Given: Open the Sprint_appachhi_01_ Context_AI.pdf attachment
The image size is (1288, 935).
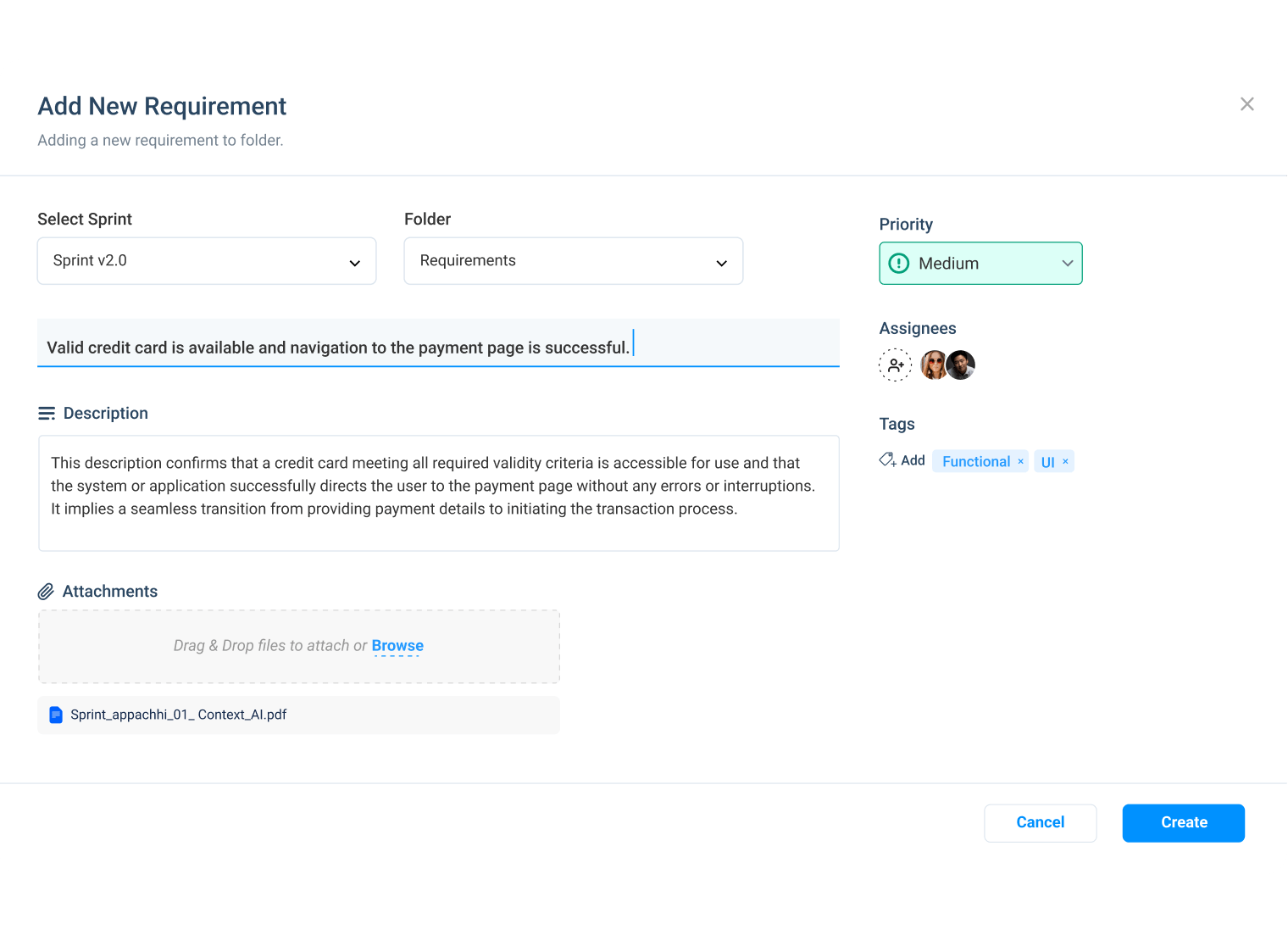Looking at the screenshot, I should (179, 715).
